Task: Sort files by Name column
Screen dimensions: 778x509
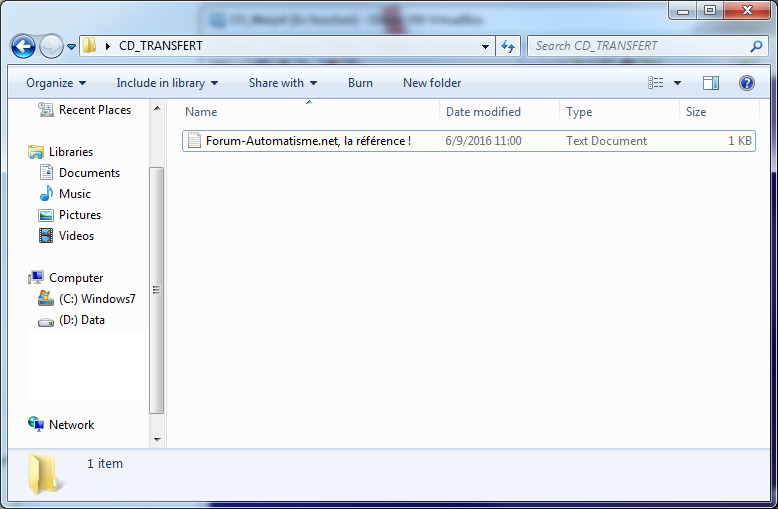Action: (201, 112)
